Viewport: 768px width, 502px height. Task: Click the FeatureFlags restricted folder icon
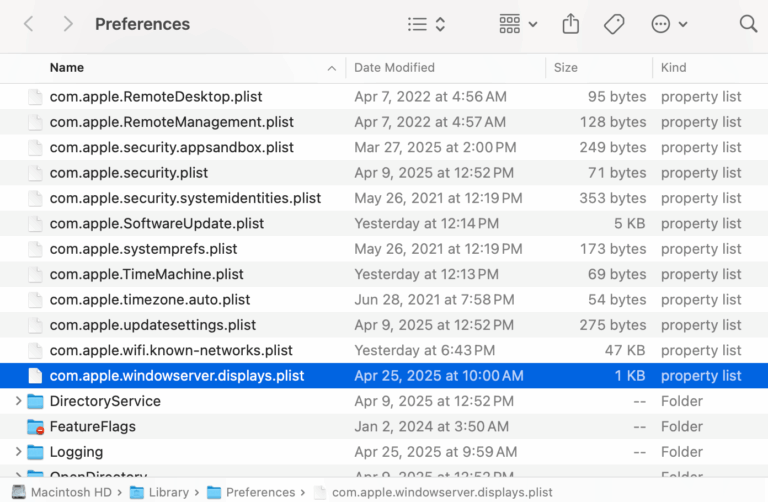click(35, 427)
